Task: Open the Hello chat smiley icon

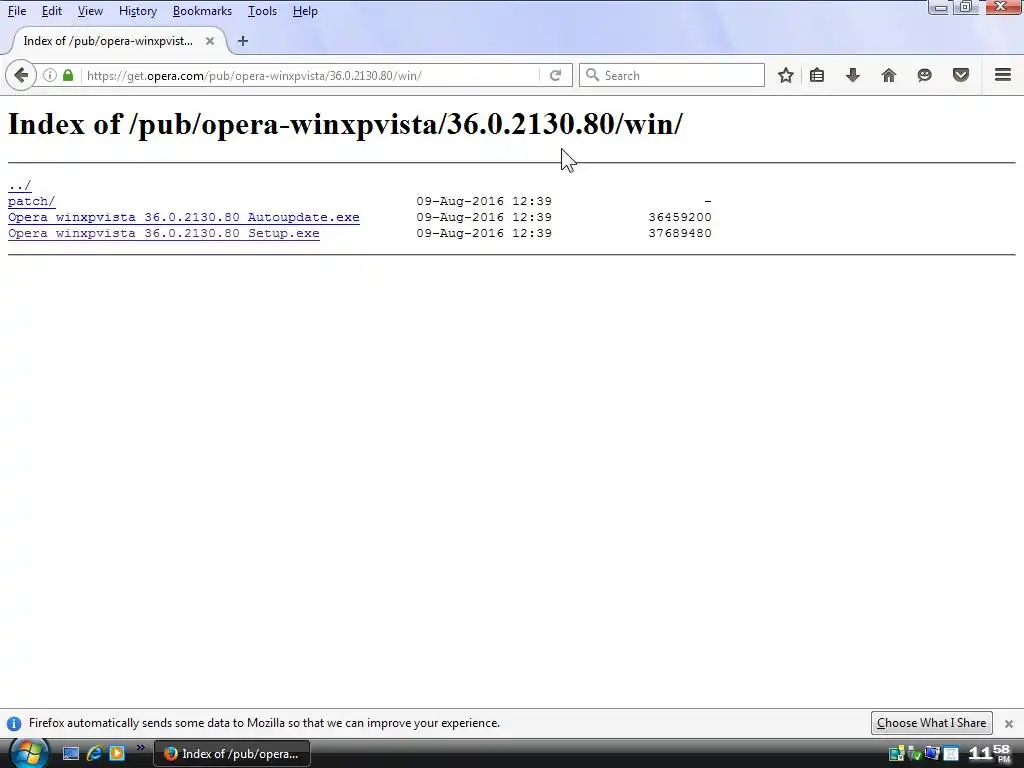Action: (925, 75)
